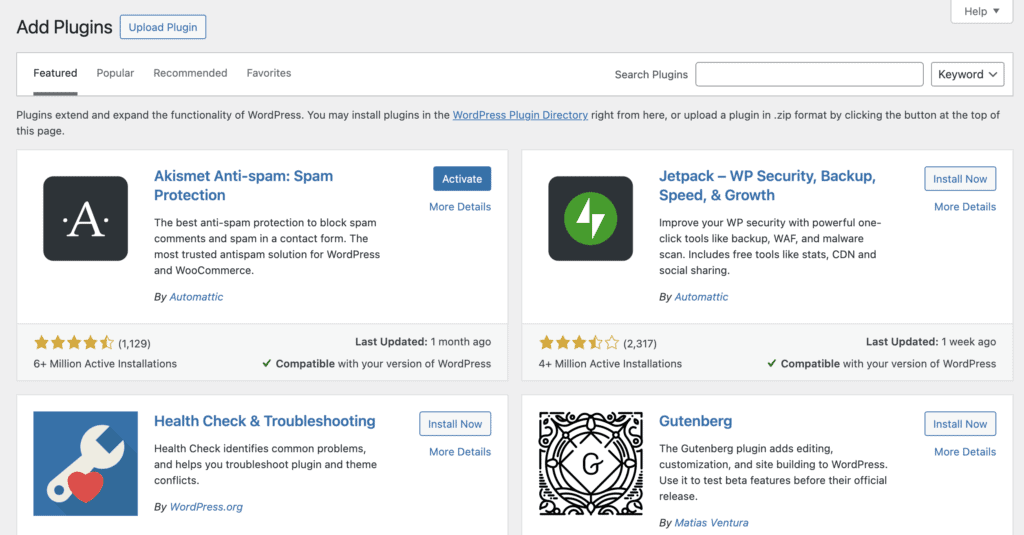Switch to the Featured tab
Viewport: 1024px width, 535px height.
[56, 73]
